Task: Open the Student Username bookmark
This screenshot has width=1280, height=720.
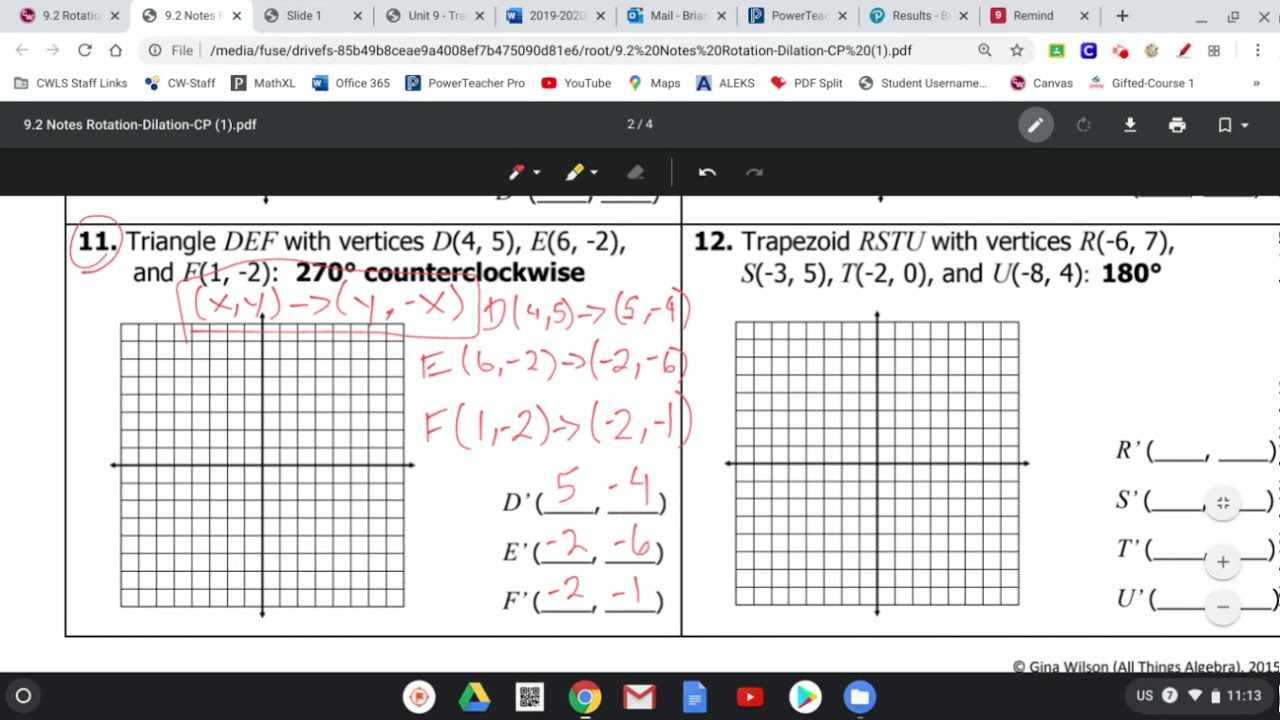Action: click(923, 83)
